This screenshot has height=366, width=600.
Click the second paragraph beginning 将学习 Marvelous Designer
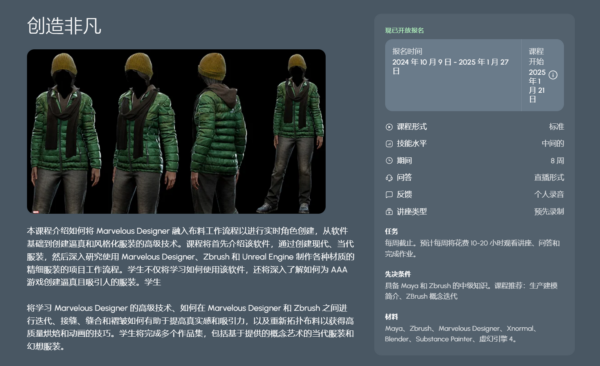point(190,327)
